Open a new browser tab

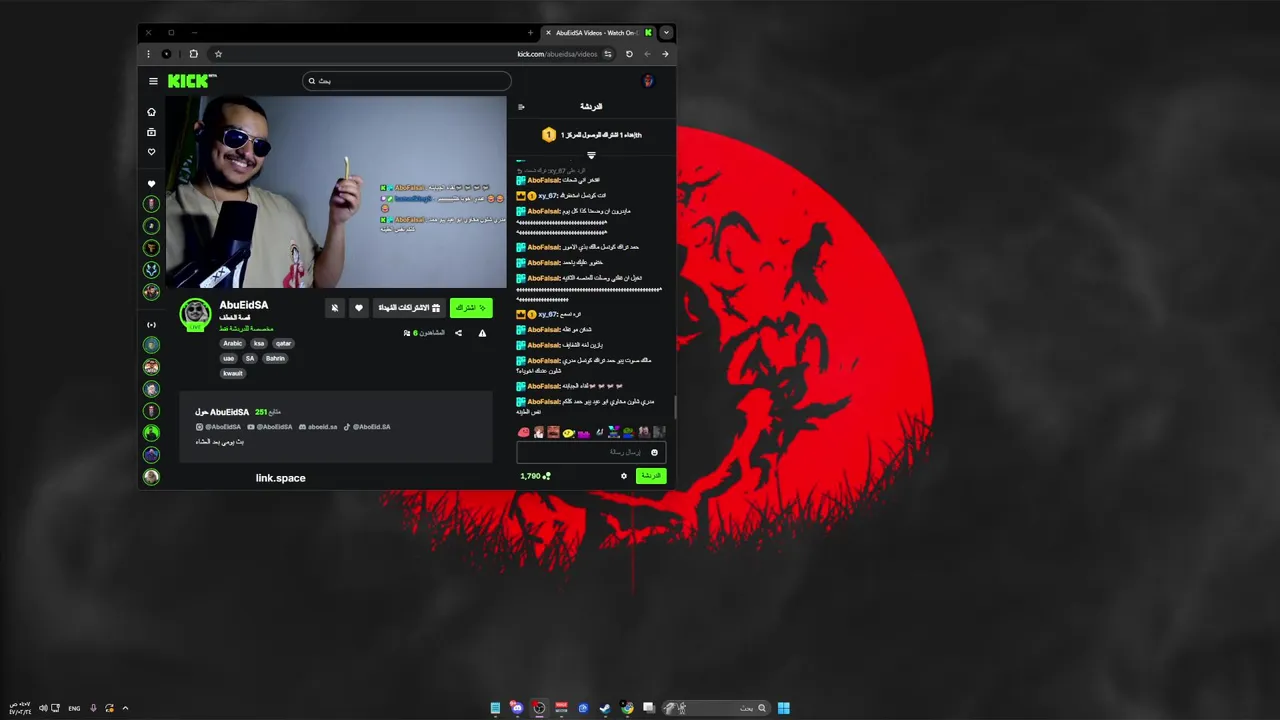[x=530, y=33]
